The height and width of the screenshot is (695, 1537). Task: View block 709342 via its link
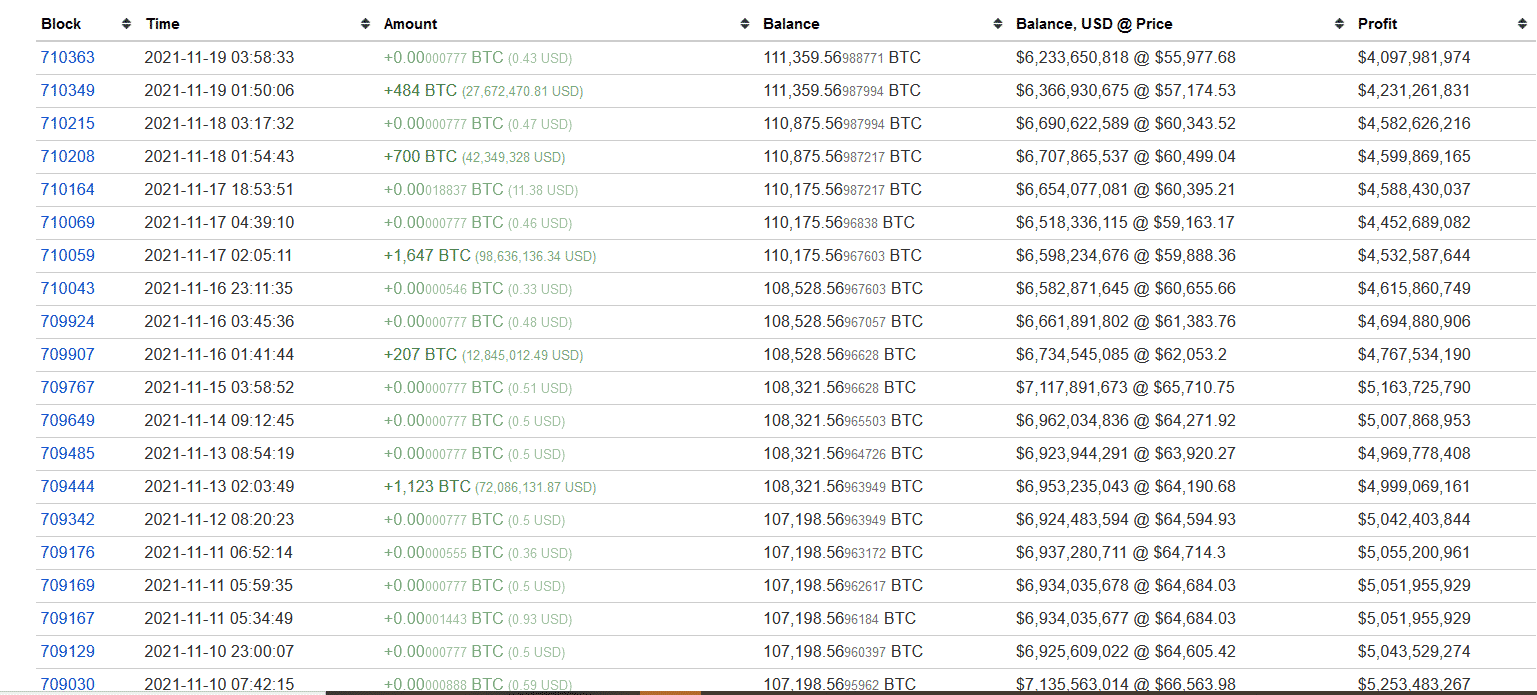tap(67, 520)
